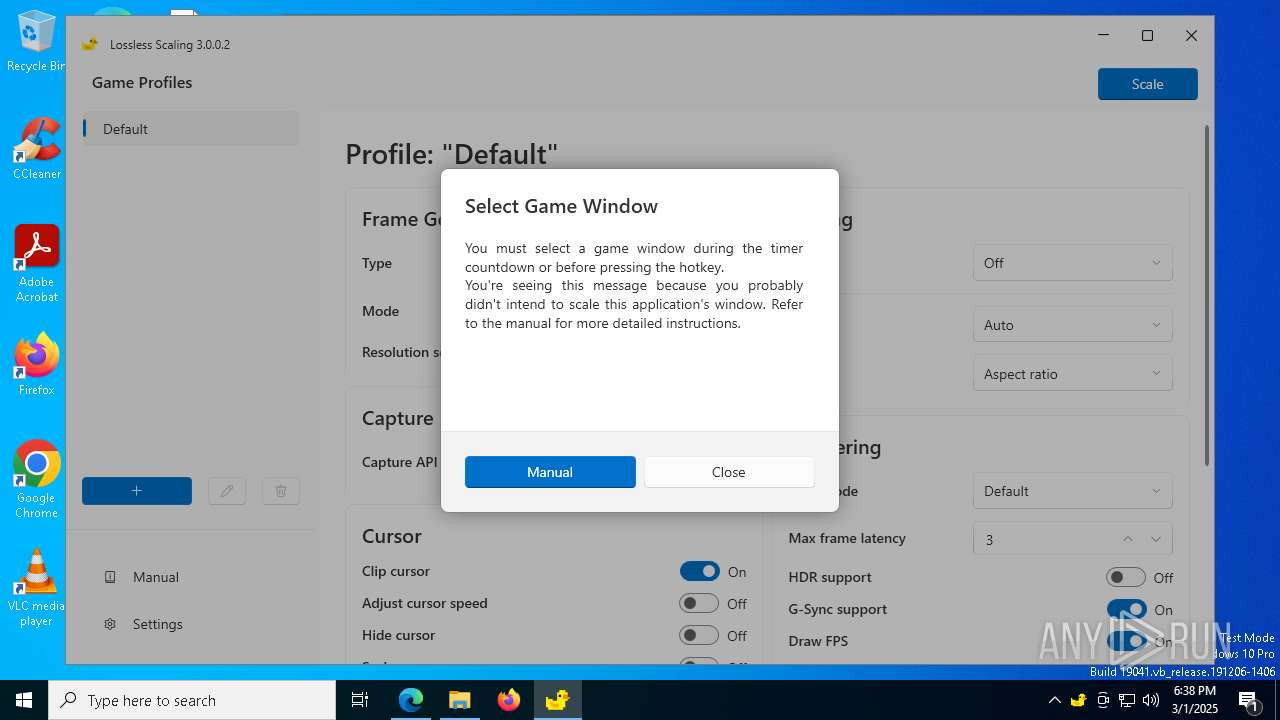
Task: Click the Lossless Scaling duck icon in the title bar
Action: point(90,44)
